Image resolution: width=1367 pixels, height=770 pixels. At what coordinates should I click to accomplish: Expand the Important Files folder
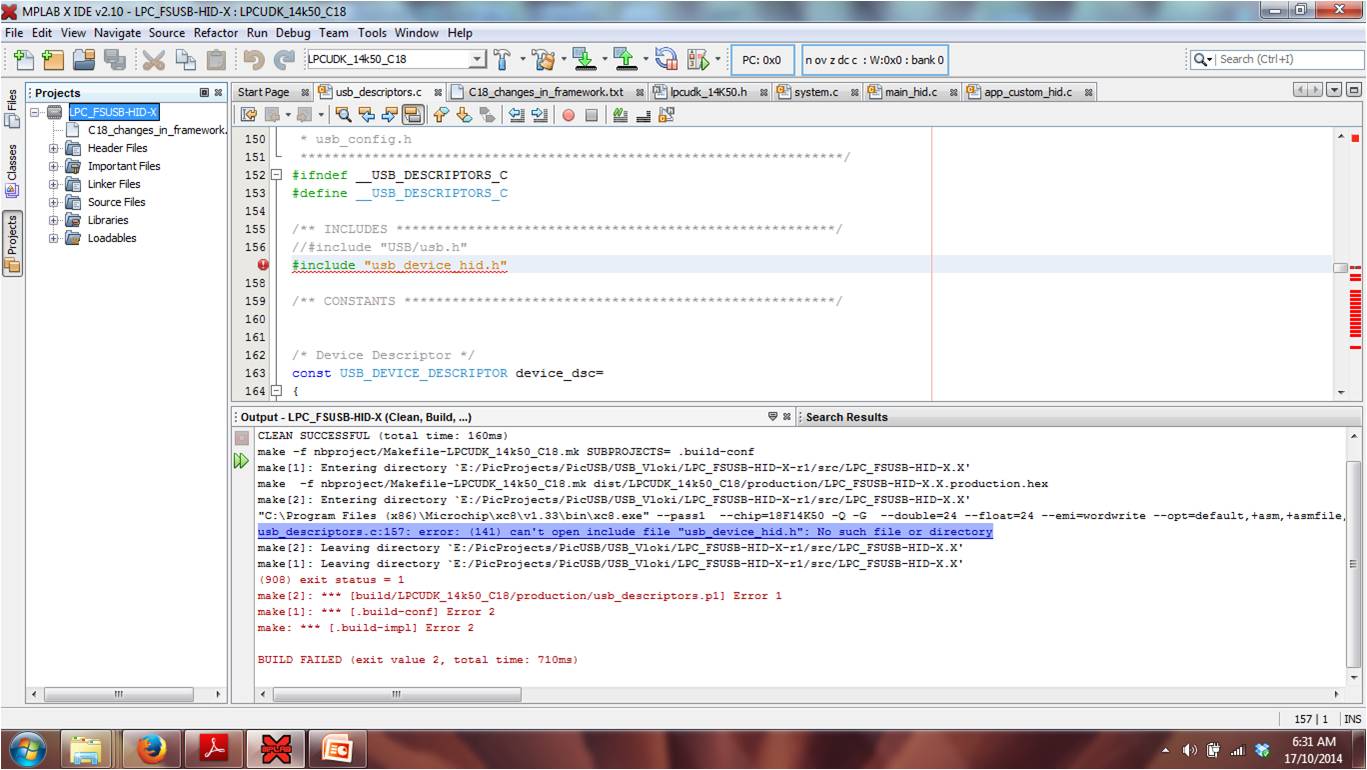tap(54, 166)
